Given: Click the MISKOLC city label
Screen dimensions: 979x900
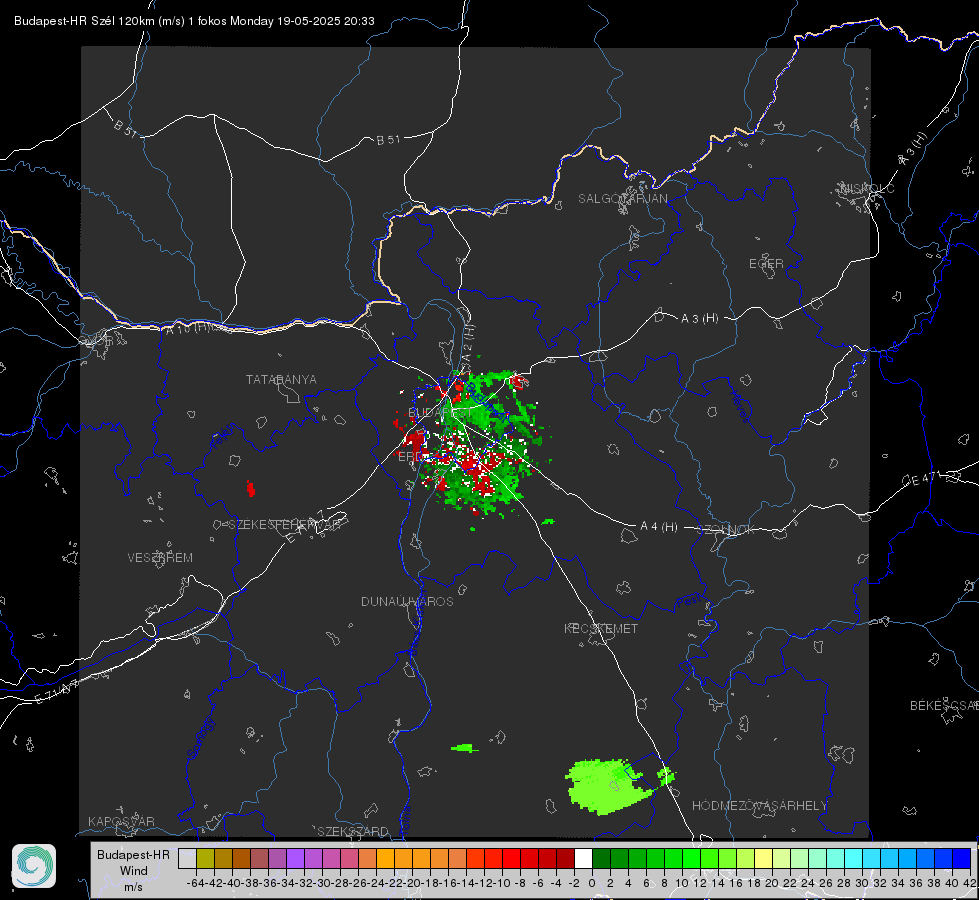Looking at the screenshot, I should point(867,188).
